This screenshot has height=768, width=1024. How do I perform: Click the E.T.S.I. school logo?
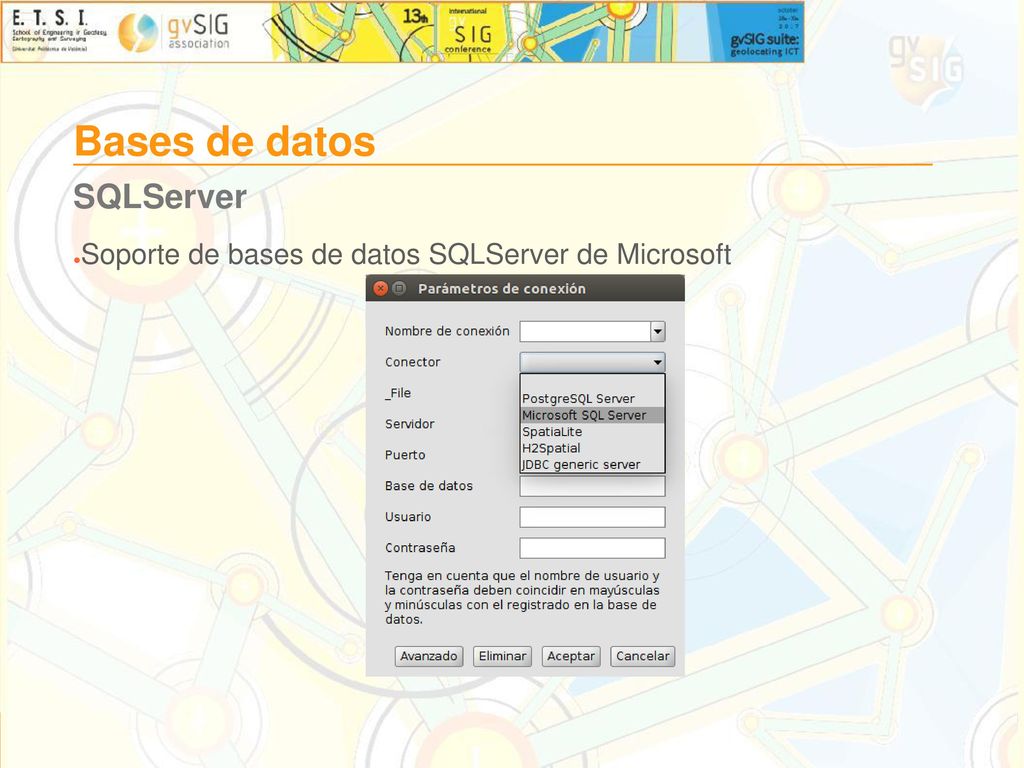pos(59,31)
